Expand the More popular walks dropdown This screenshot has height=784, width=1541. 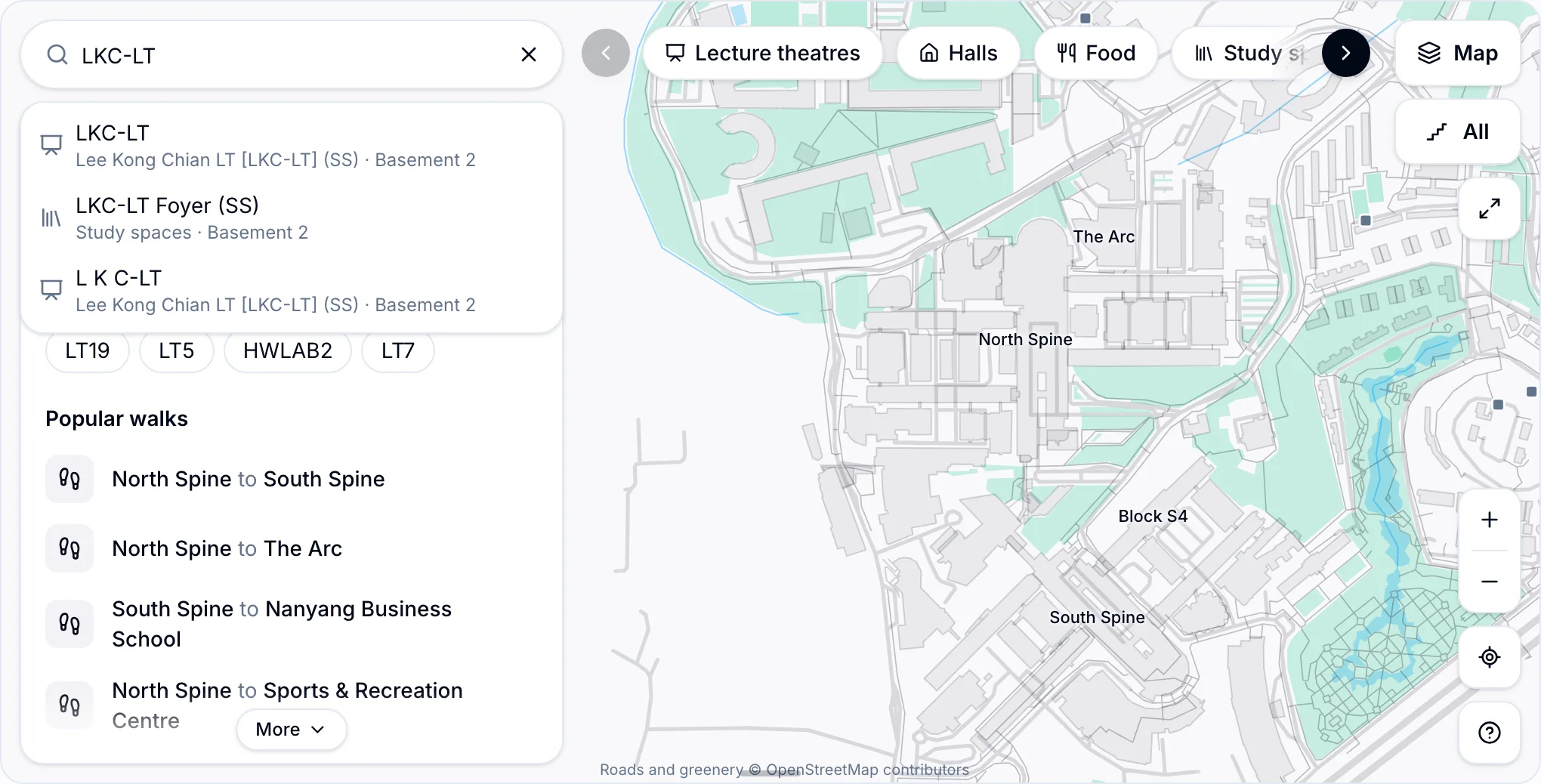coord(292,730)
